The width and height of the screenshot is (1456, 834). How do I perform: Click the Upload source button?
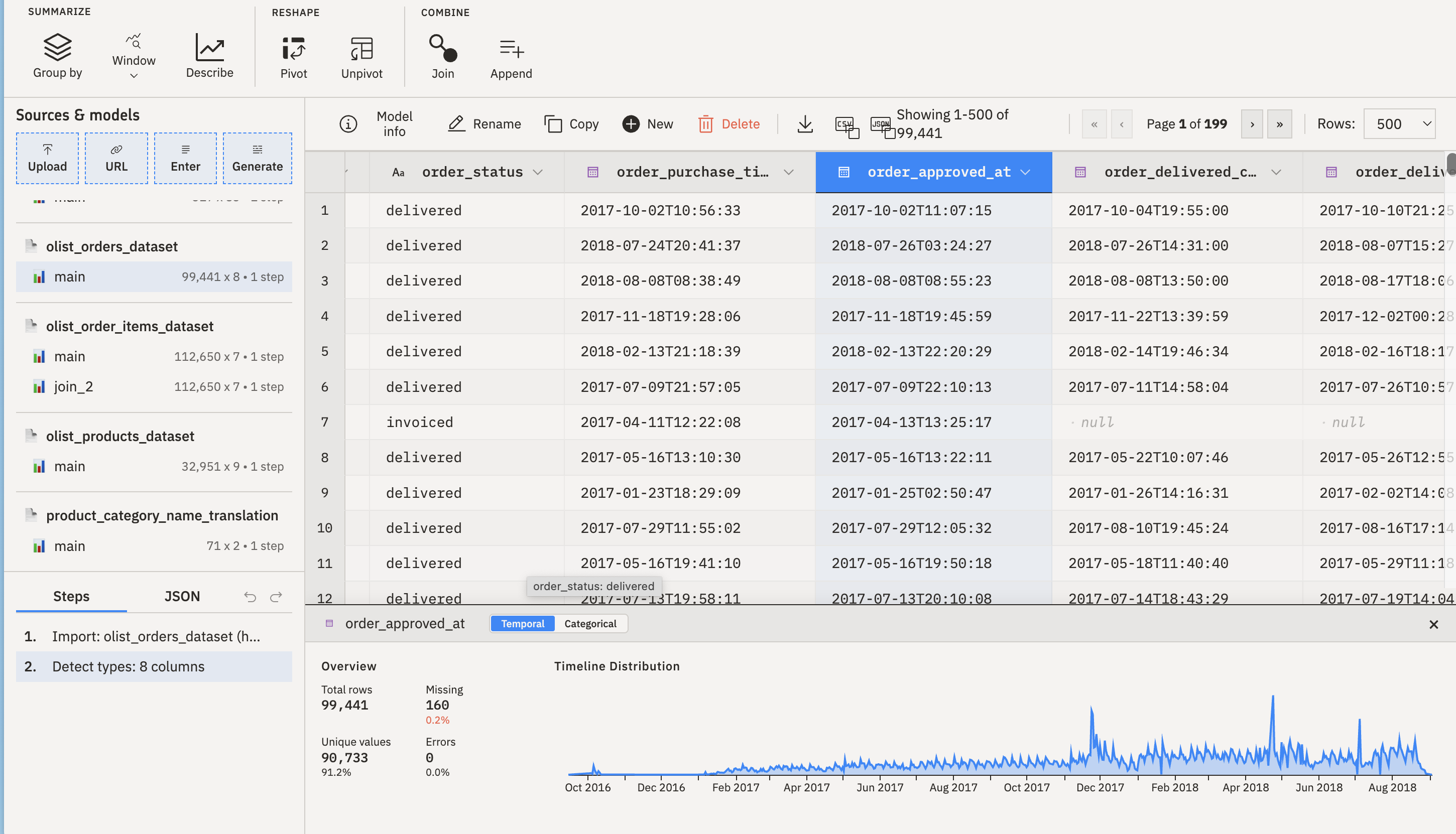[48, 158]
